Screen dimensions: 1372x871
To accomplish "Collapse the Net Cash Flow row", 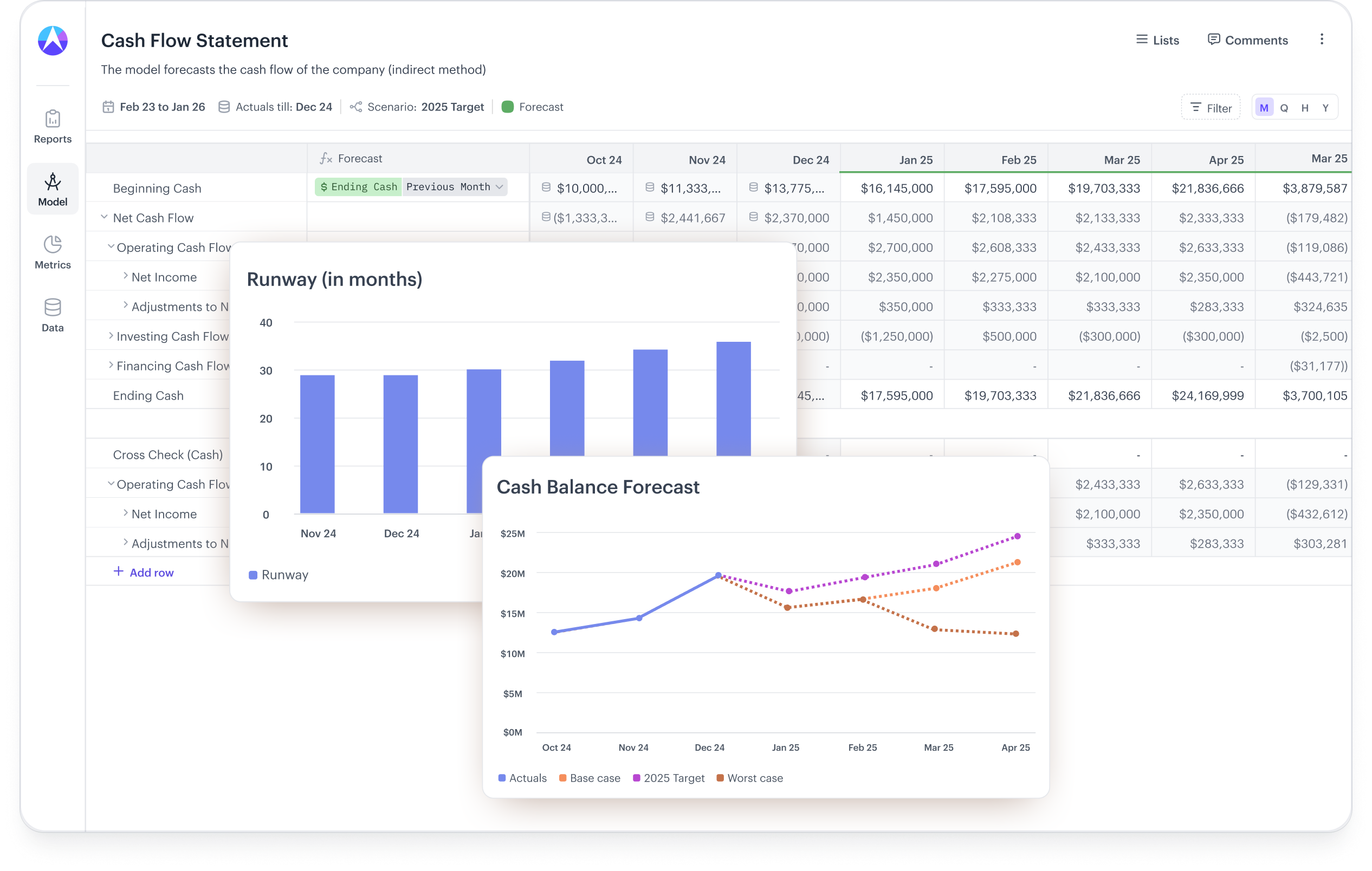I will [104, 217].
